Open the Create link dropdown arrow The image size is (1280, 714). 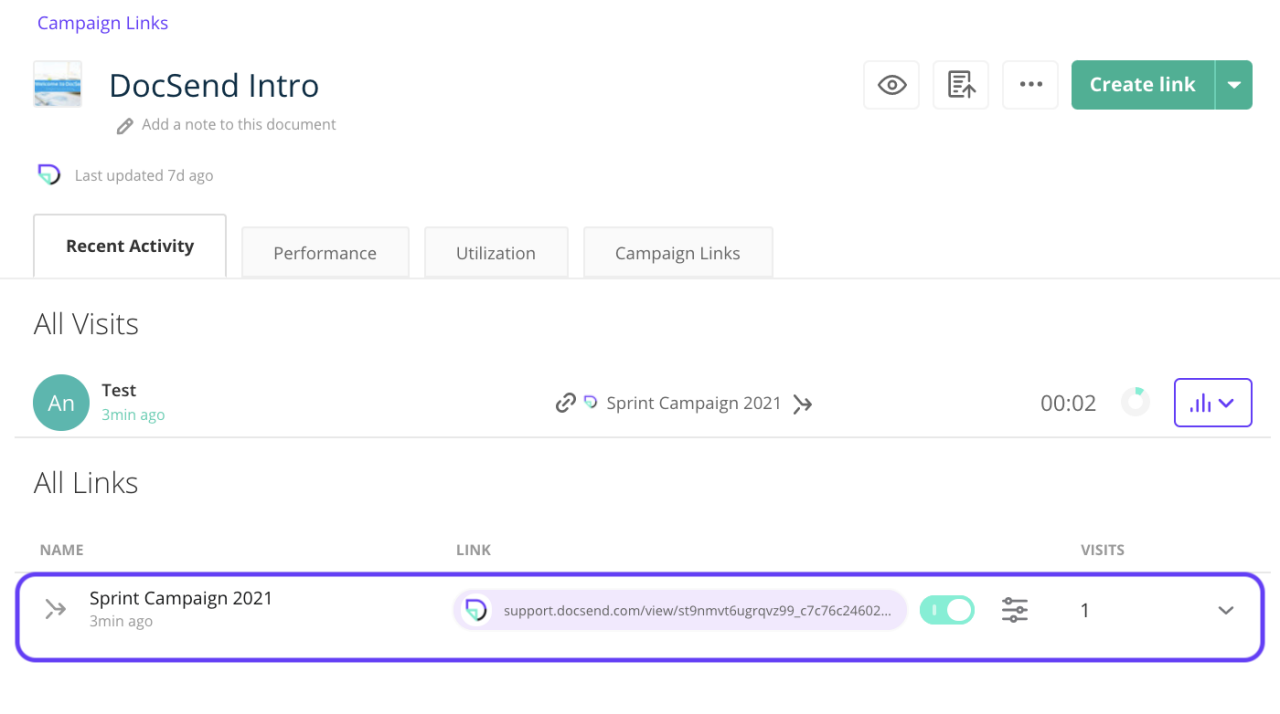(1234, 85)
